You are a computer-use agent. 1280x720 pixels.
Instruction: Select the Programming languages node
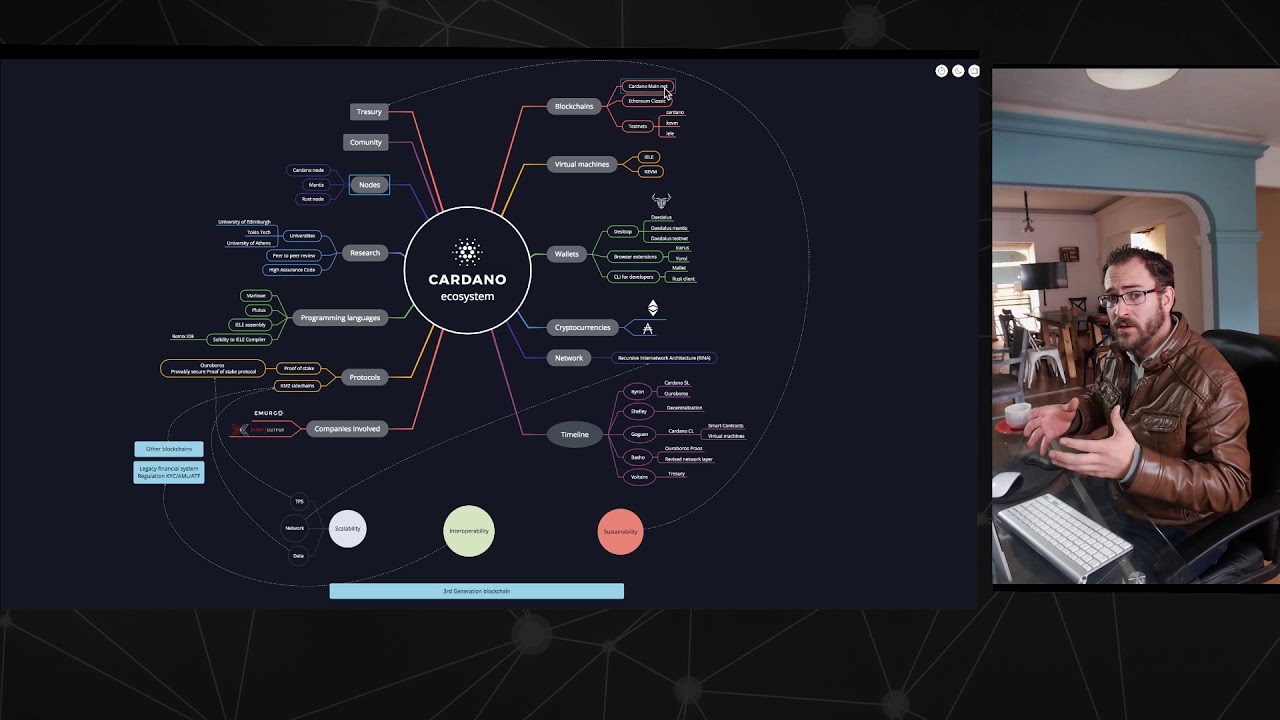(340, 318)
